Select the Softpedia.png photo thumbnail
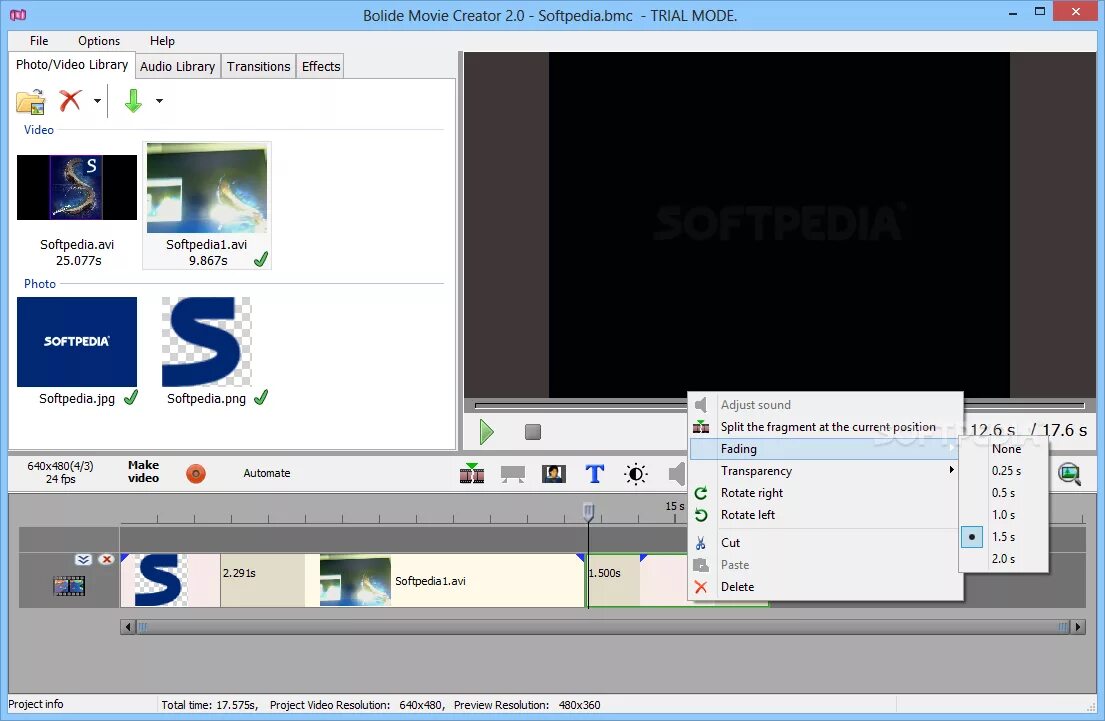The height and width of the screenshot is (721, 1105). [206, 342]
